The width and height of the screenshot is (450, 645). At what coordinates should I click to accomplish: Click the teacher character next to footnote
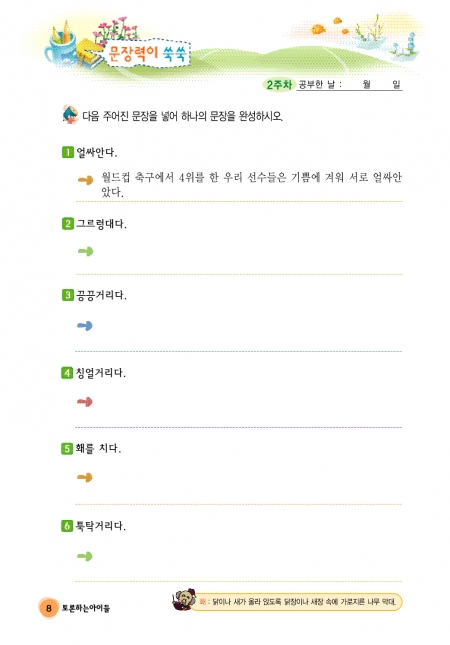[x=183, y=600]
